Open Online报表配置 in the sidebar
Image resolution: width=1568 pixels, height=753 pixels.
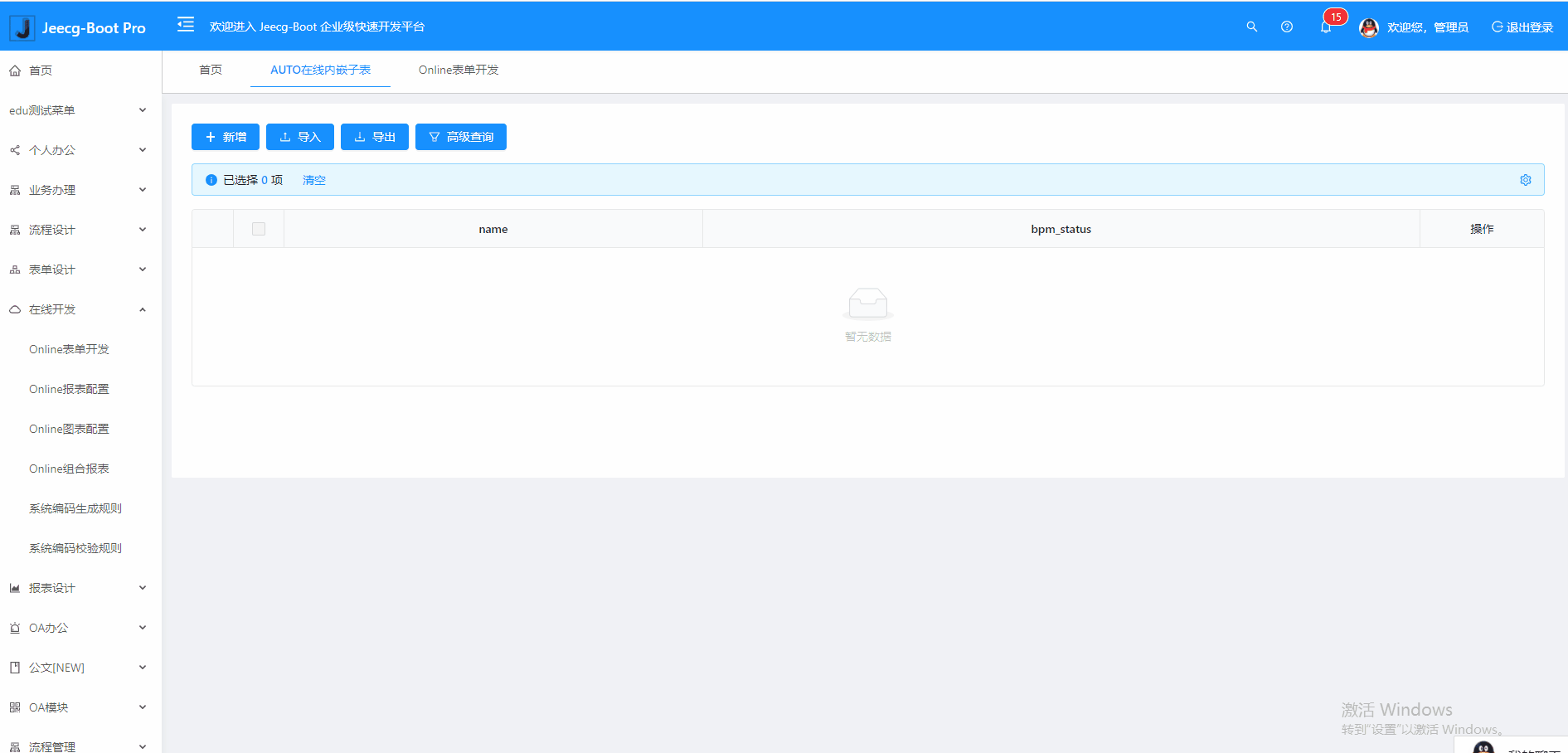pyautogui.click(x=69, y=389)
